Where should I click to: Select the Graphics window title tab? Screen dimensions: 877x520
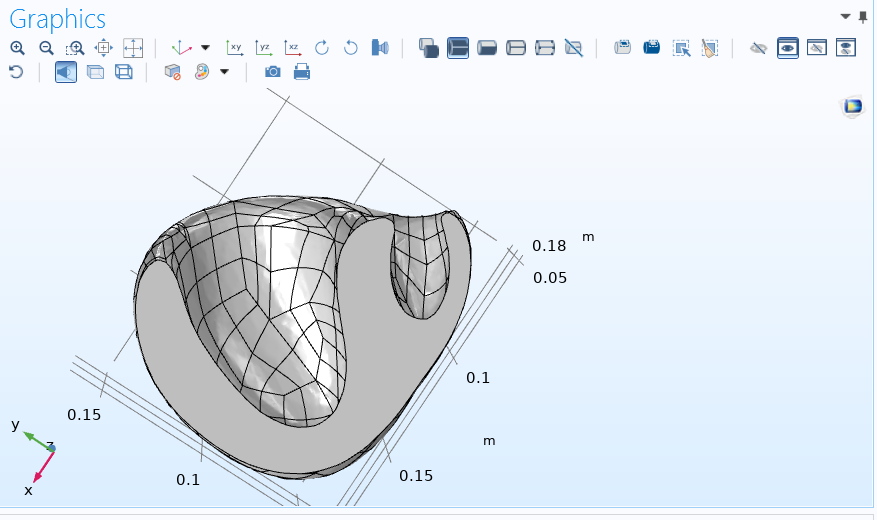(x=57, y=18)
